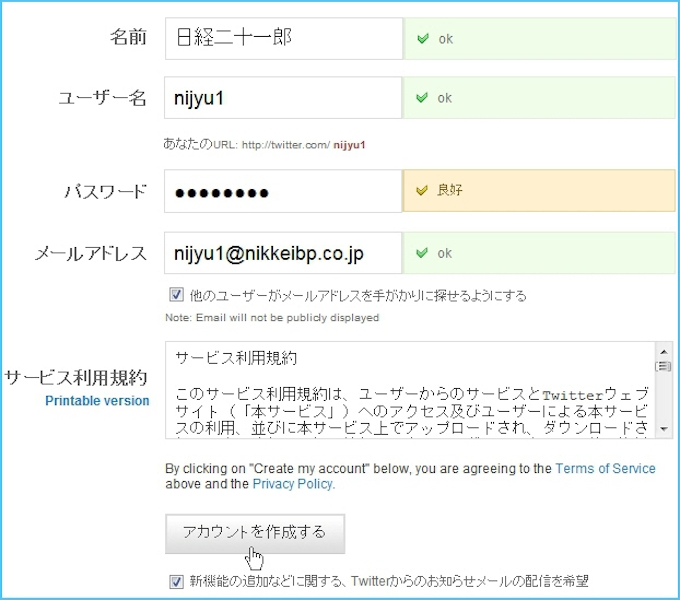Click inside the サービス利用規約 text area

[x=410, y=390]
